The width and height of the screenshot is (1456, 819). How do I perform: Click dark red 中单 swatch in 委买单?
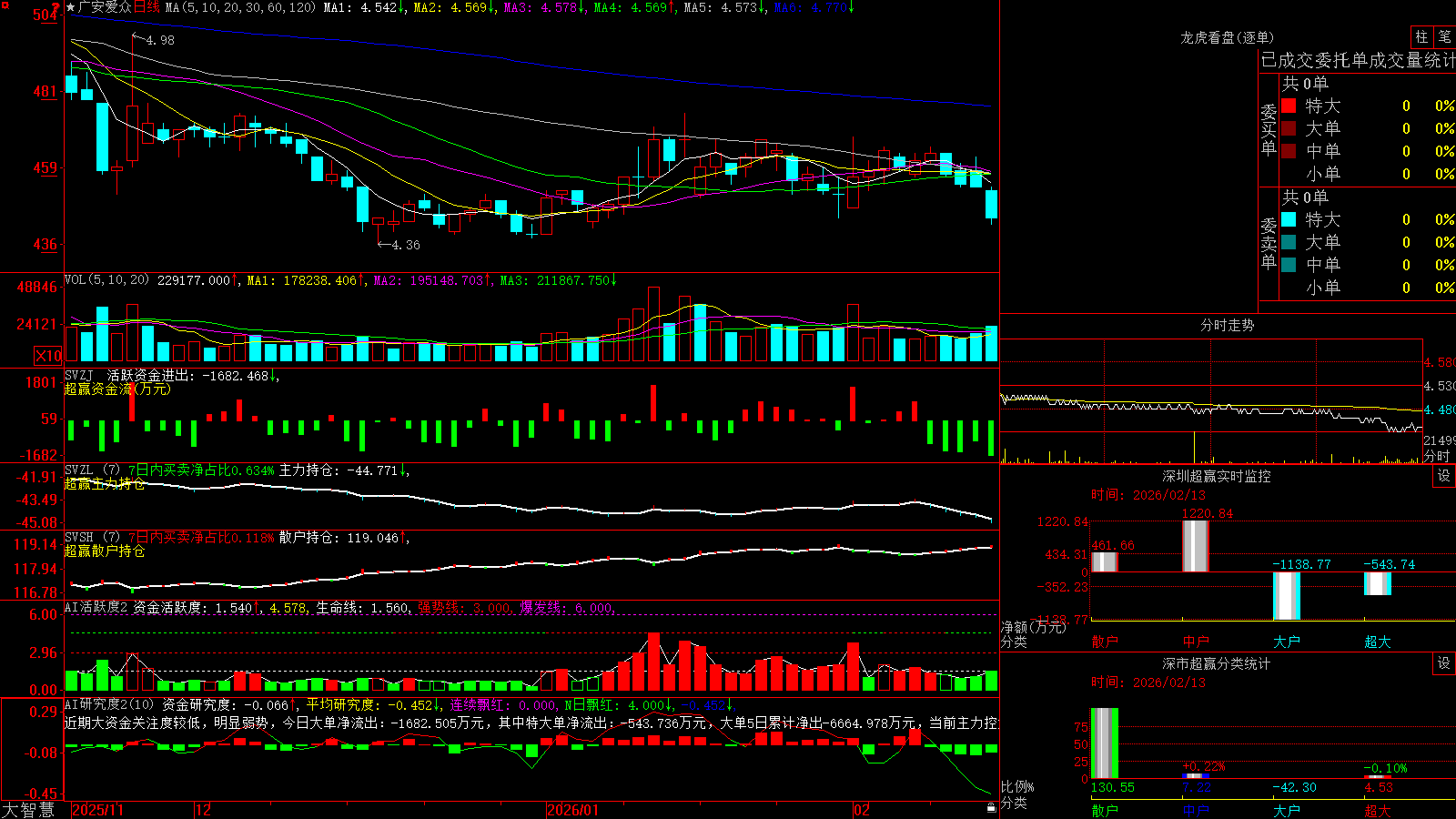(1289, 150)
